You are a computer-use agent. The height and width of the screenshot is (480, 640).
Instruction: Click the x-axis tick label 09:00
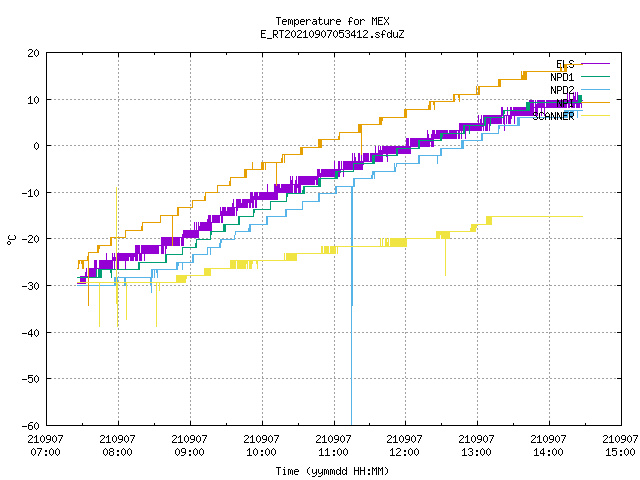pos(189,452)
